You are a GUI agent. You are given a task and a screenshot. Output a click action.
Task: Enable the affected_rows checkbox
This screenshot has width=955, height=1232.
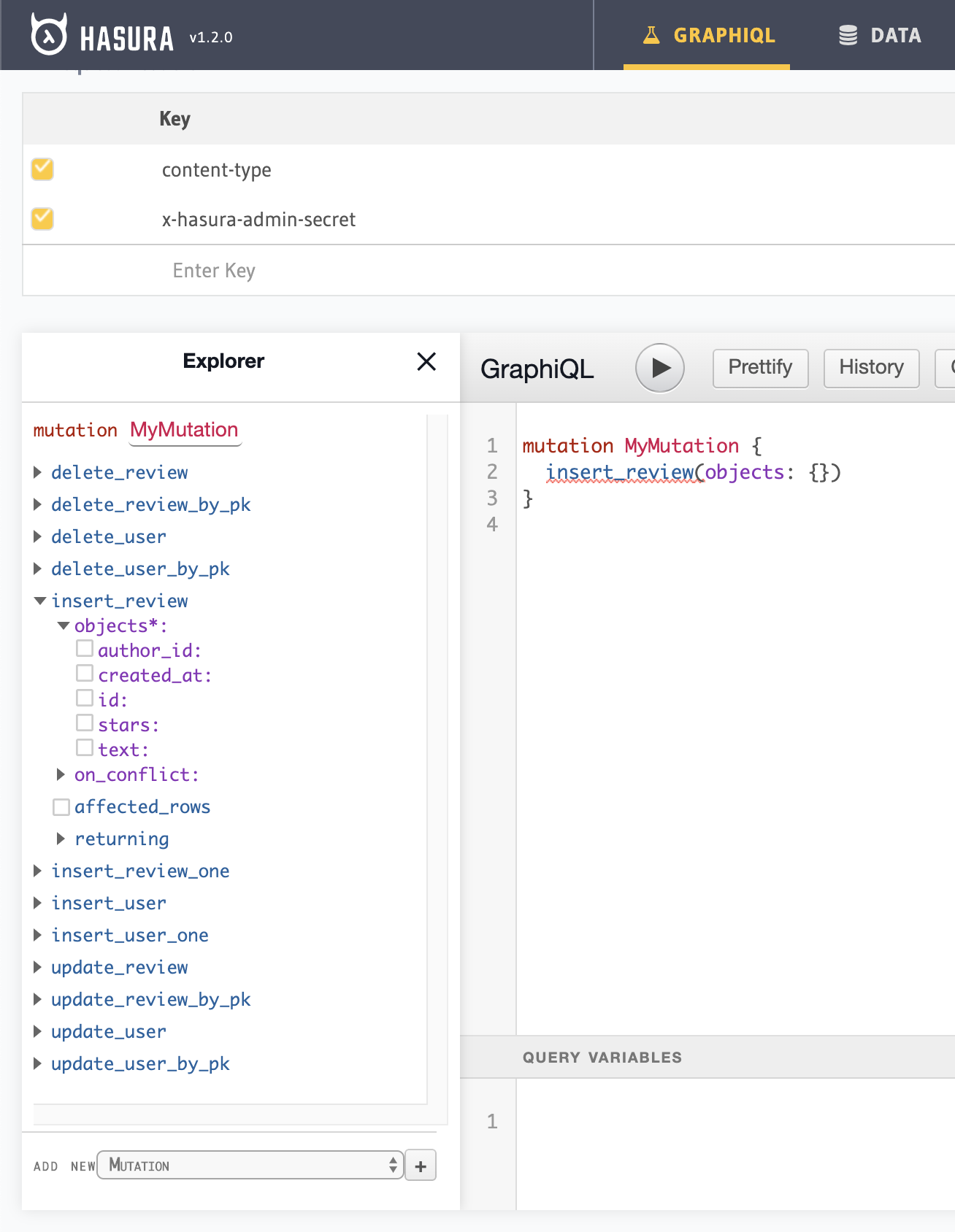point(61,806)
